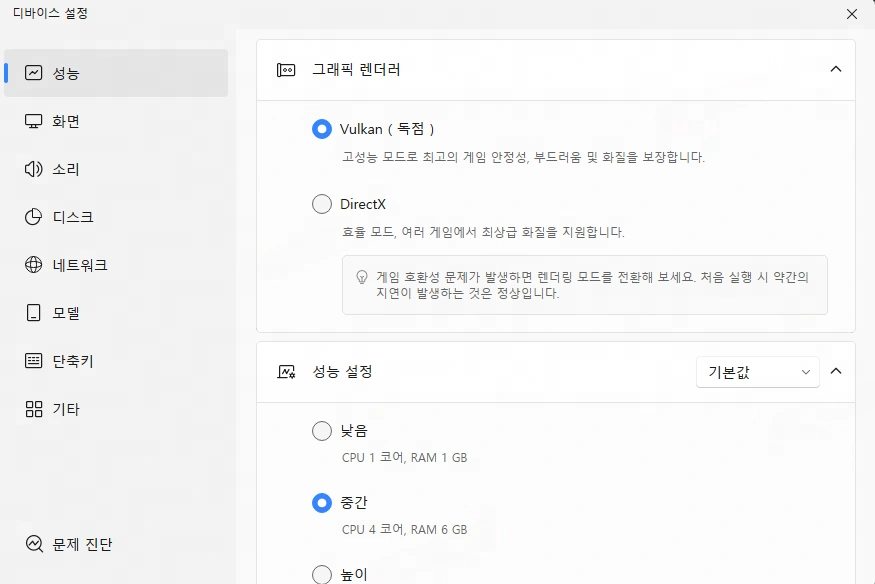Click the 소리 speaker icon
This screenshot has width=875, height=584.
[x=34, y=169]
